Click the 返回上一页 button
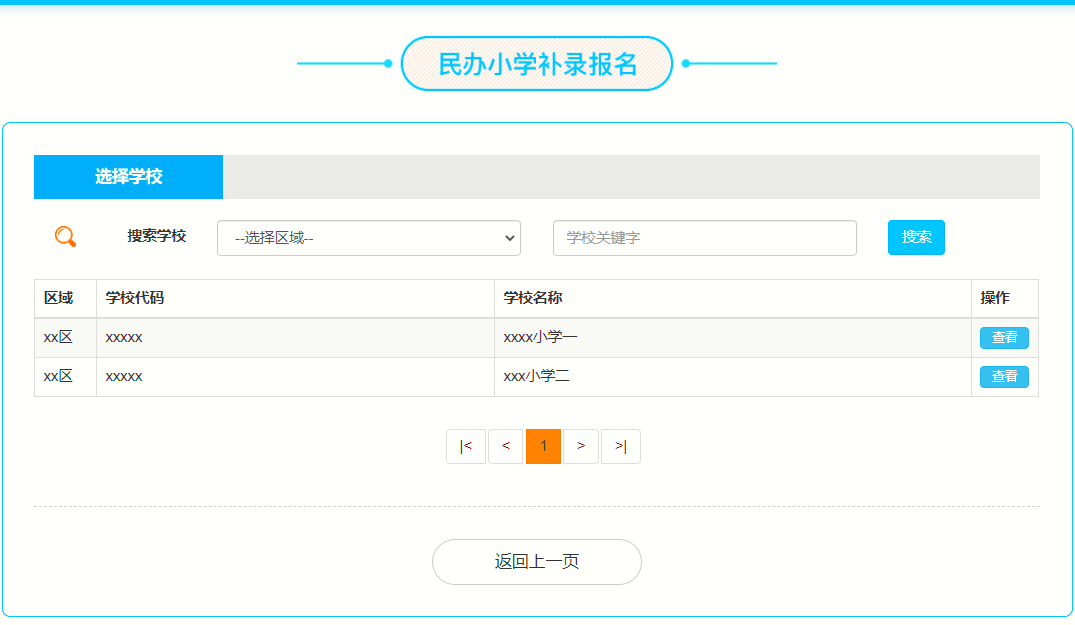 [x=537, y=562]
